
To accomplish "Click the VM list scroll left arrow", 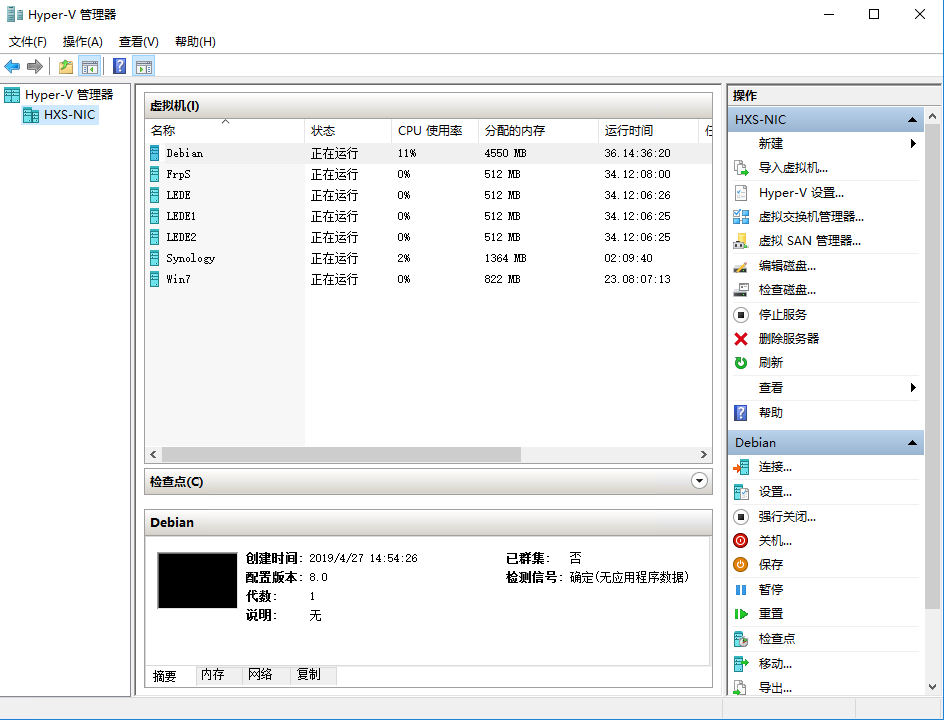I will click(x=153, y=455).
